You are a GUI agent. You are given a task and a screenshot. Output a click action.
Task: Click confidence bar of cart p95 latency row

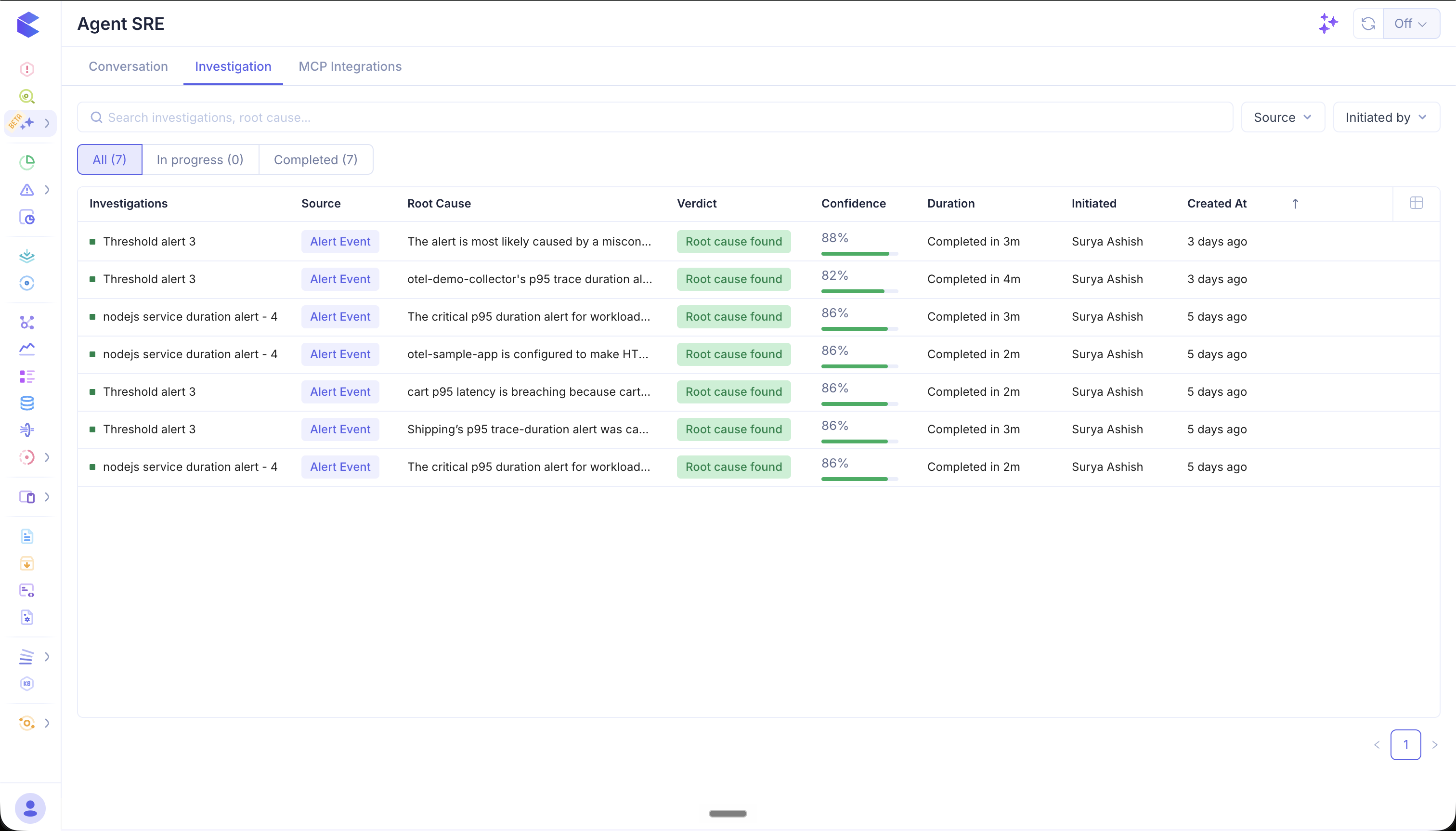tap(859, 403)
